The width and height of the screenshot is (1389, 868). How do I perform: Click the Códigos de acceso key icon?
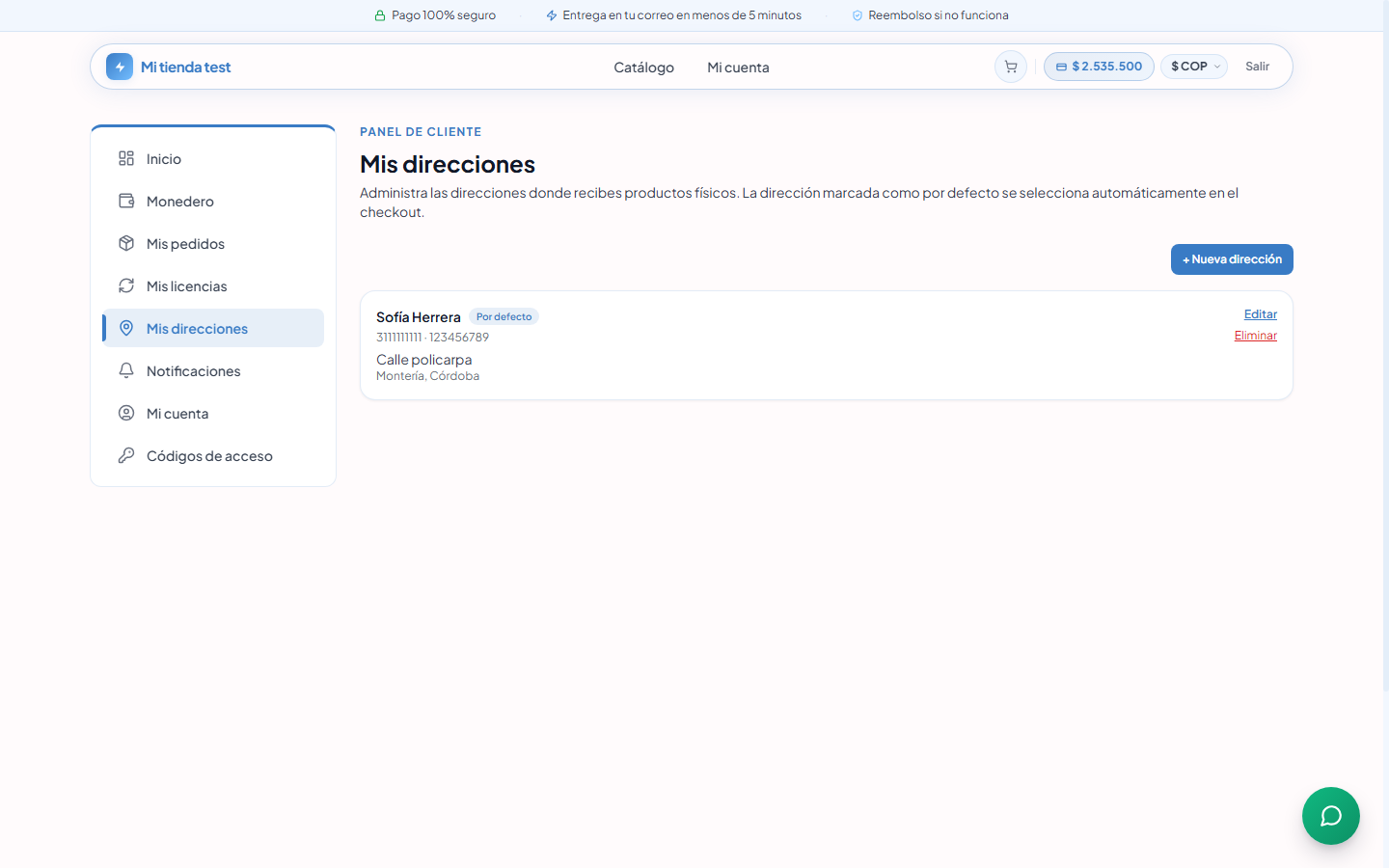tap(126, 455)
